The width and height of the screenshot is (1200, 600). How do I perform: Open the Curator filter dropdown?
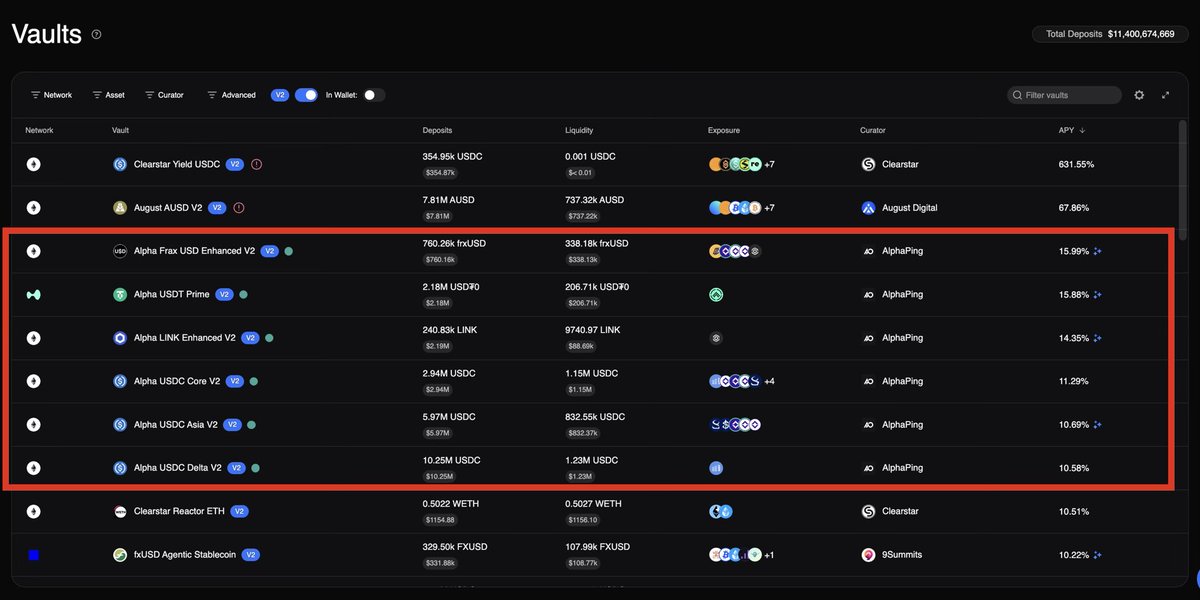tap(164, 95)
